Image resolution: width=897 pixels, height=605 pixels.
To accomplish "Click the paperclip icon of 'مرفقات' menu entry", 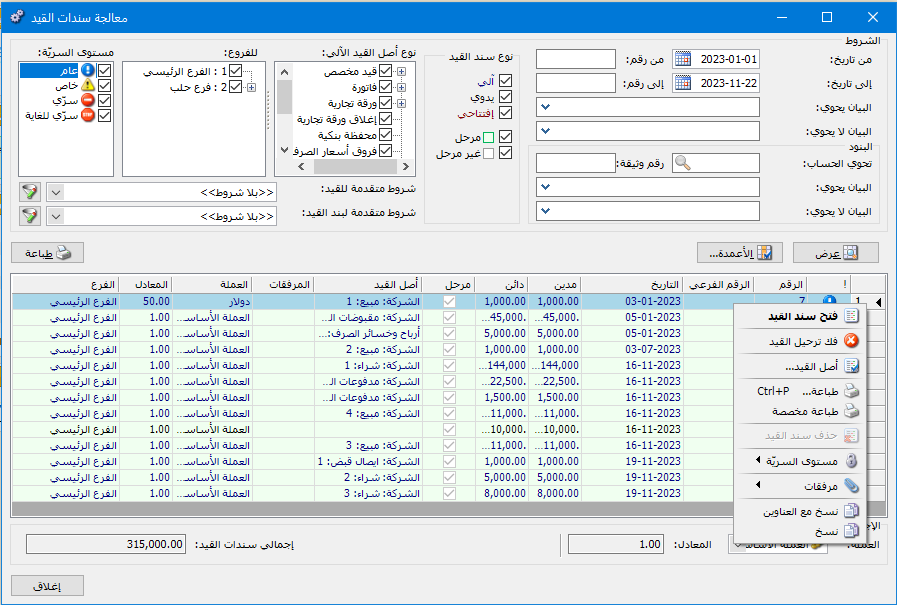I will click(x=851, y=485).
